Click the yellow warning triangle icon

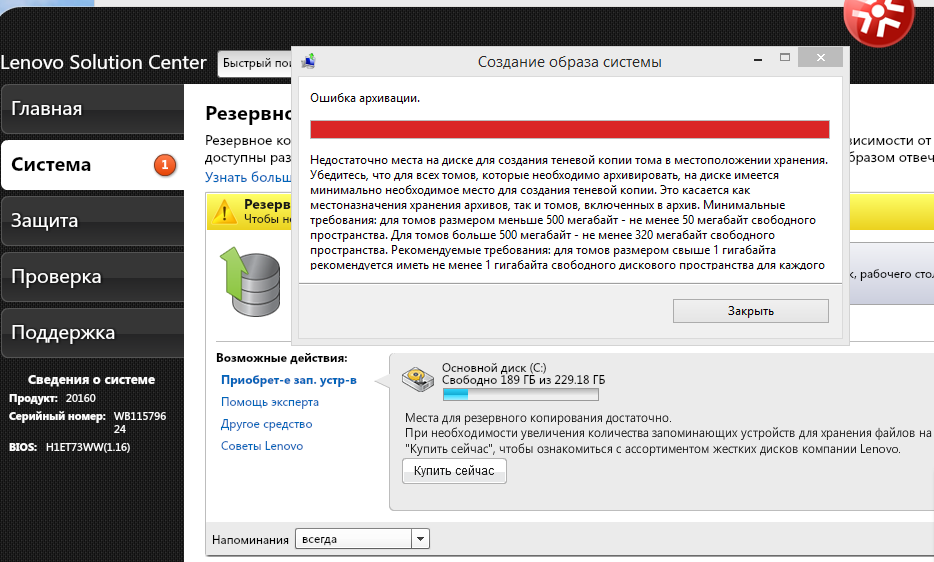point(225,212)
